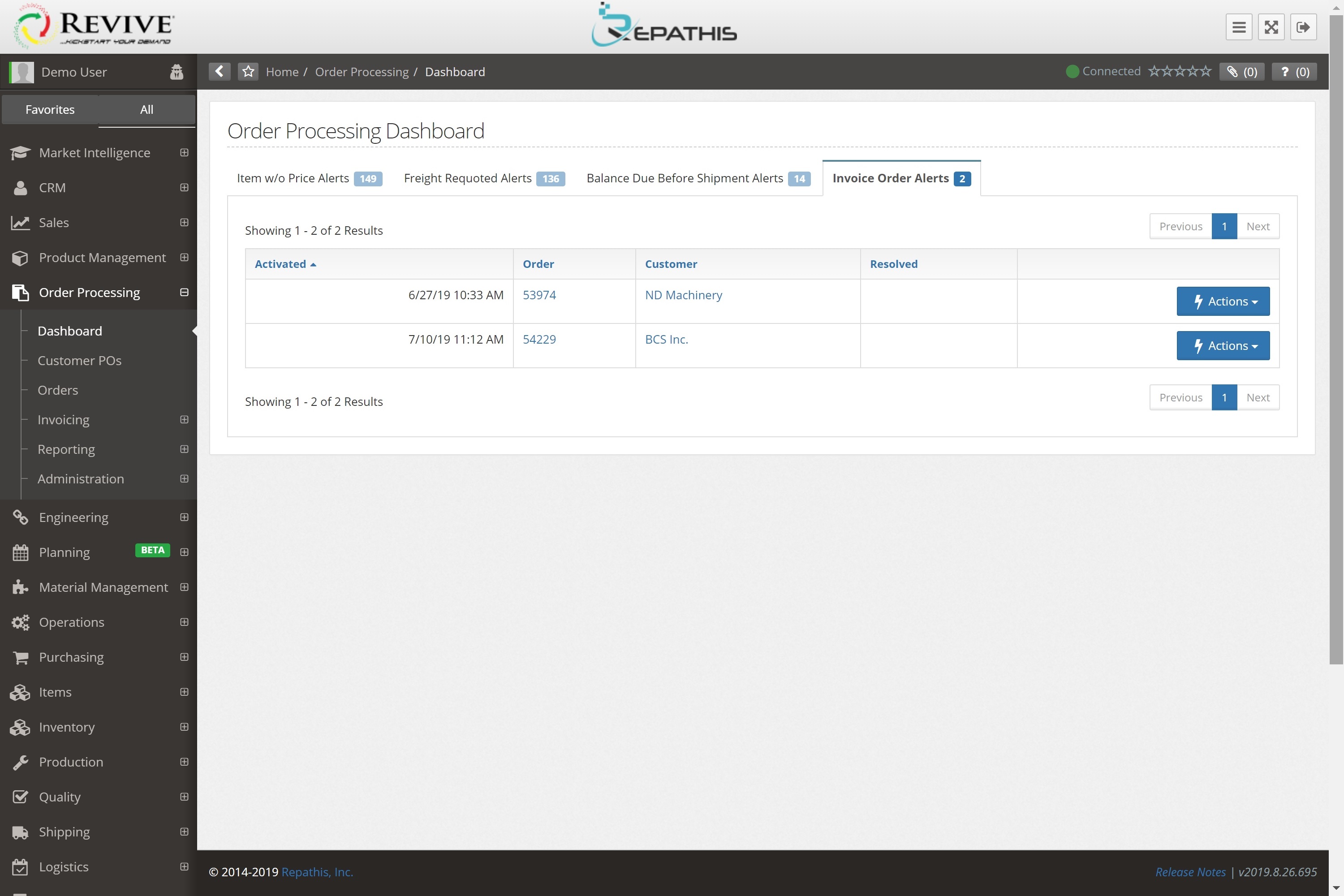Viewport: 1344px width, 896px height.
Task: Favorite this page with the star button
Action: pyautogui.click(x=248, y=71)
